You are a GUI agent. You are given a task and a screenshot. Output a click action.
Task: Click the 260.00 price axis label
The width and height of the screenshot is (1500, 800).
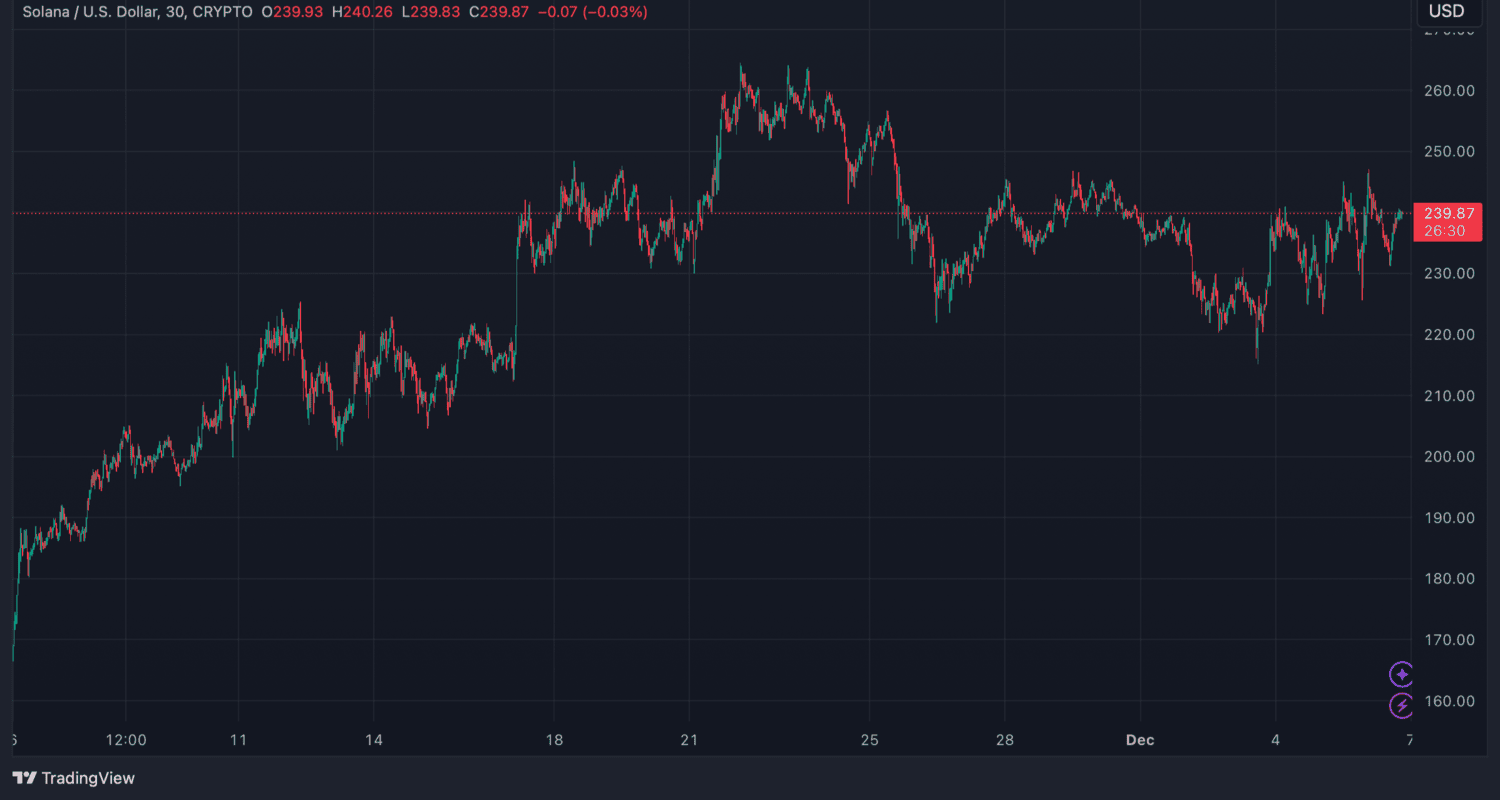click(1449, 91)
